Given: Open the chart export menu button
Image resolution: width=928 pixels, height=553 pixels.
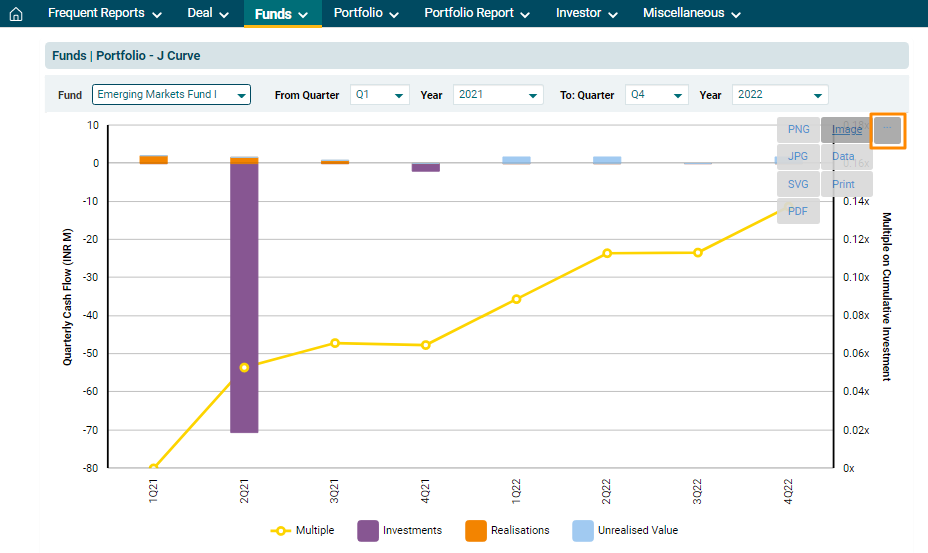Looking at the screenshot, I should coord(887,130).
